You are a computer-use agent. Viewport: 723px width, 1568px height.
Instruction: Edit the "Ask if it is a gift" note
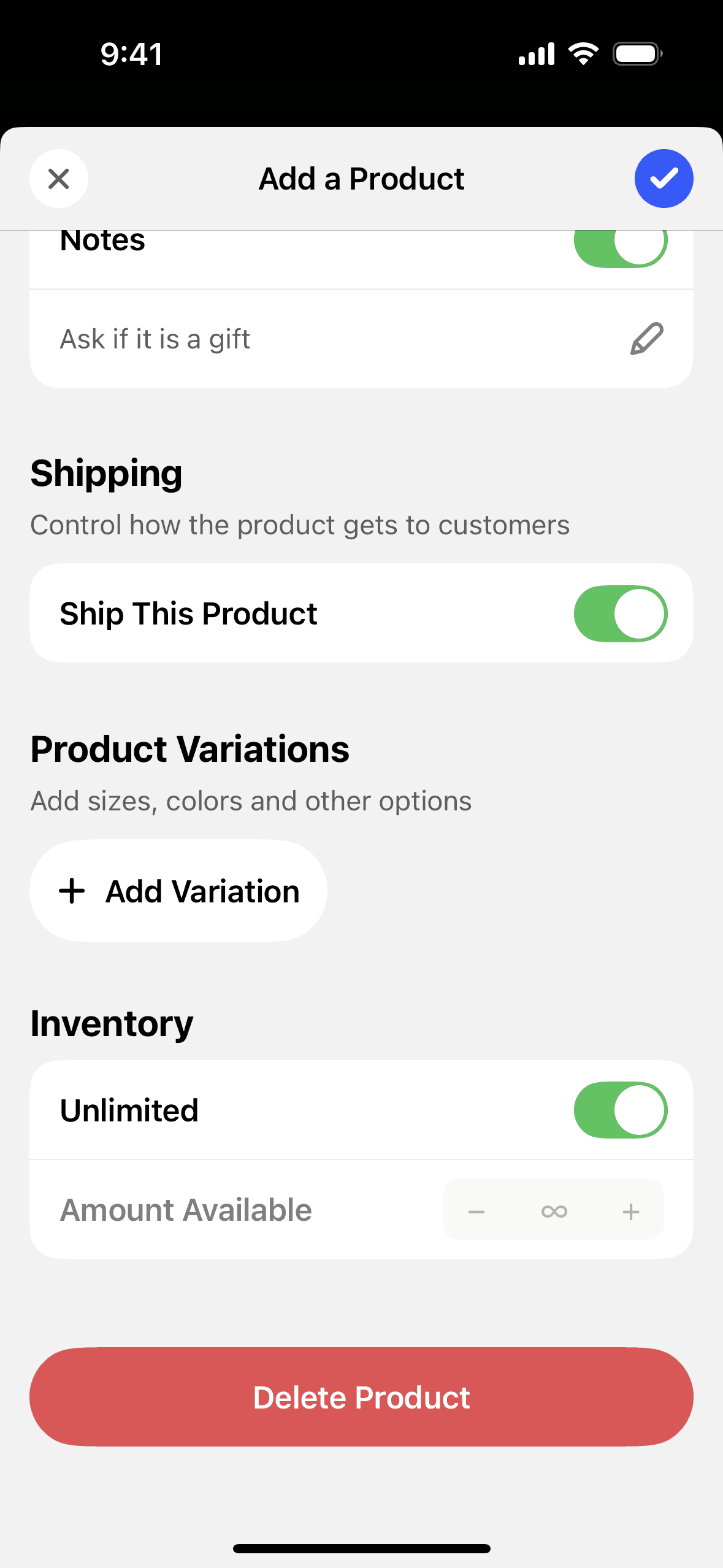pyautogui.click(x=155, y=339)
